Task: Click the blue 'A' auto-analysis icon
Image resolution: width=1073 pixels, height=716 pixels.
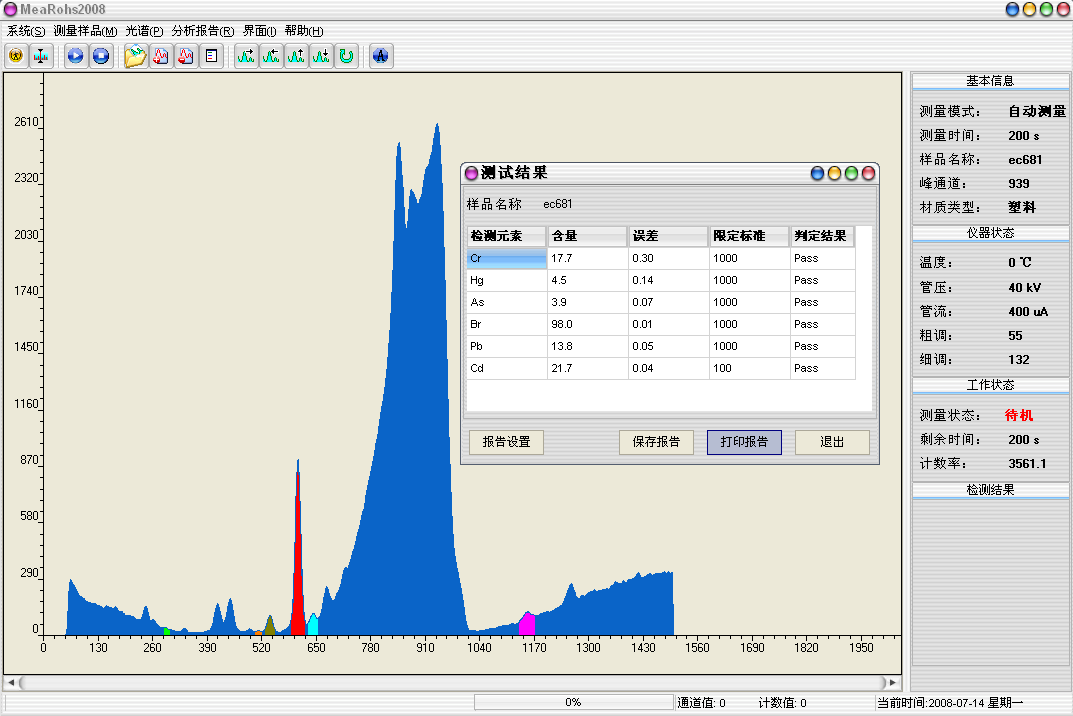Action: click(380, 56)
